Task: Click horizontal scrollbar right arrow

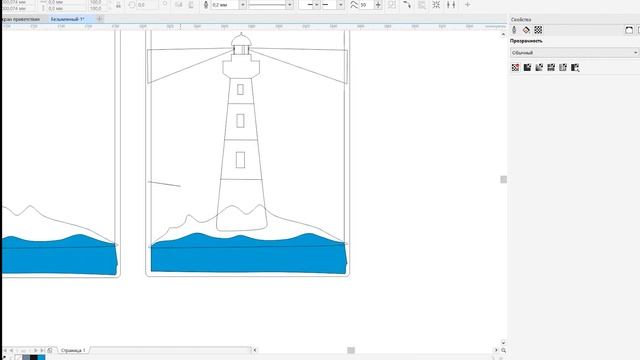Action: point(496,350)
